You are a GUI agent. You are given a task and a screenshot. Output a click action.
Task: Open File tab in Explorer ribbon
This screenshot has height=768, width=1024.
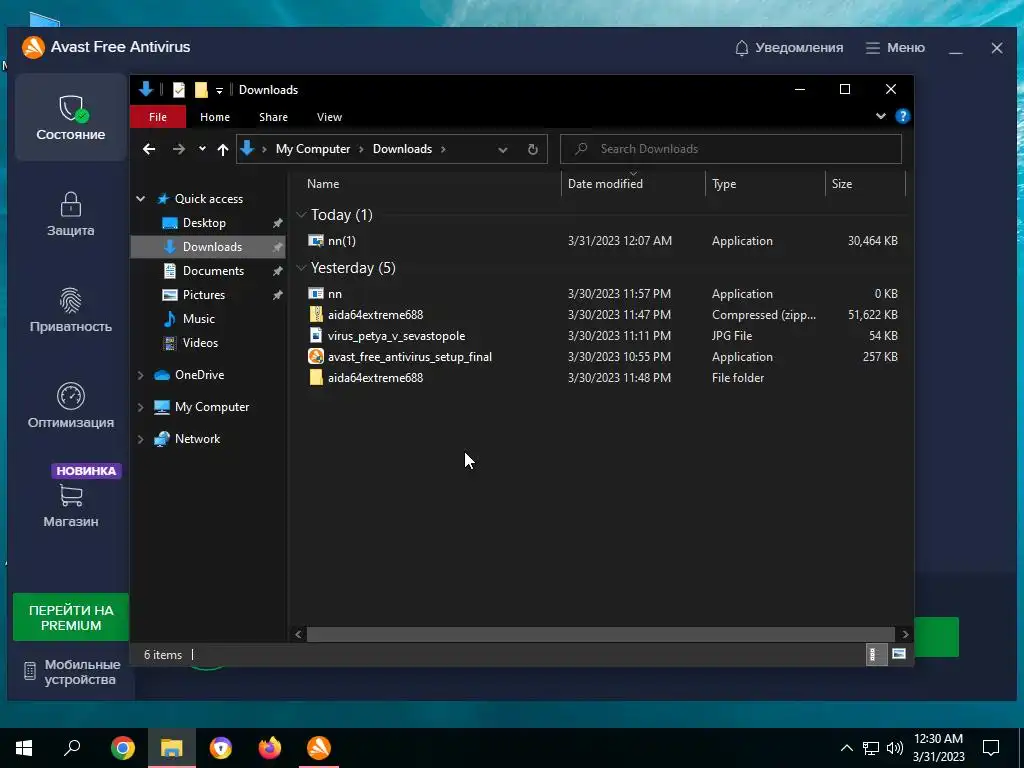click(x=157, y=117)
